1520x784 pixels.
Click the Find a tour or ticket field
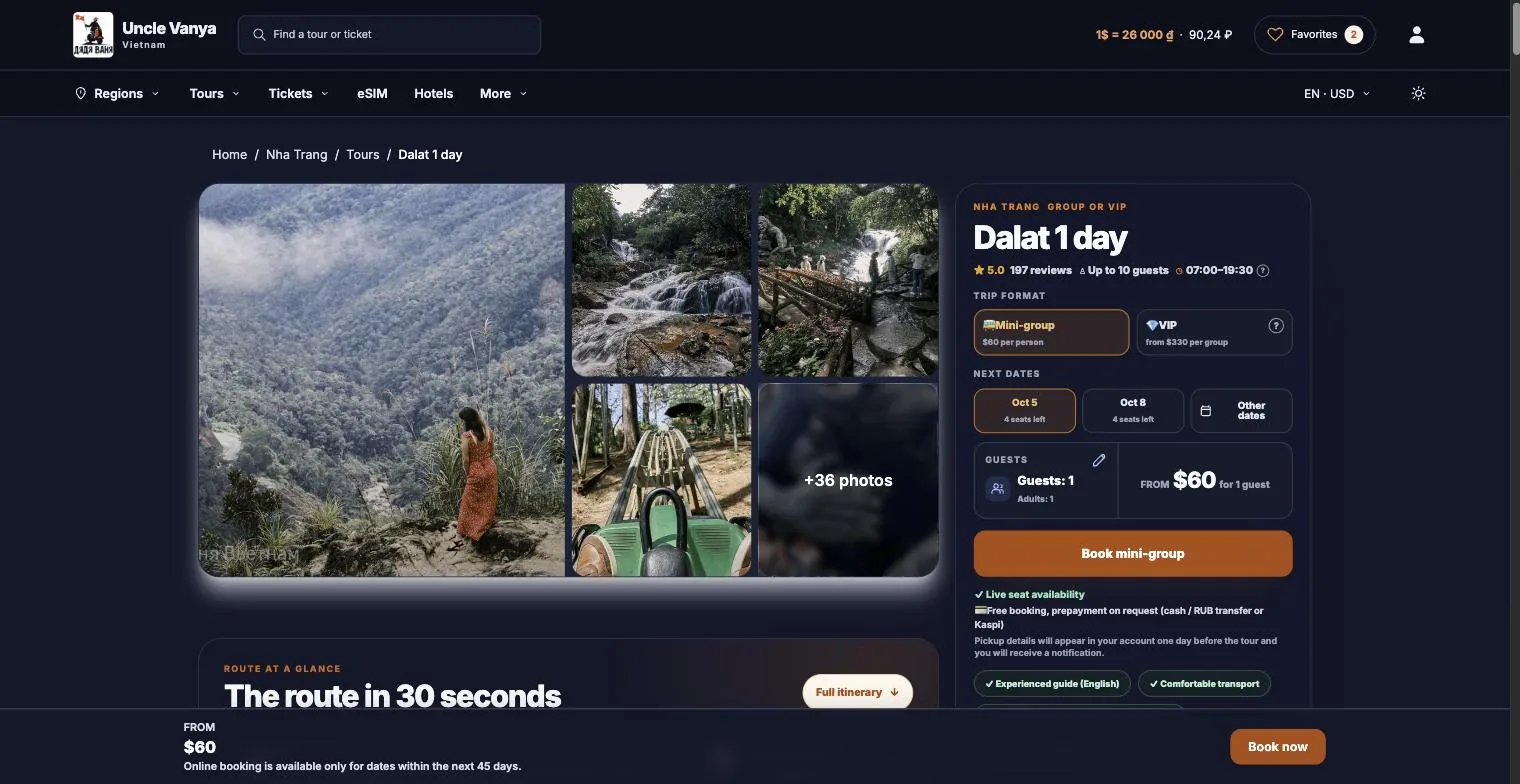click(389, 35)
